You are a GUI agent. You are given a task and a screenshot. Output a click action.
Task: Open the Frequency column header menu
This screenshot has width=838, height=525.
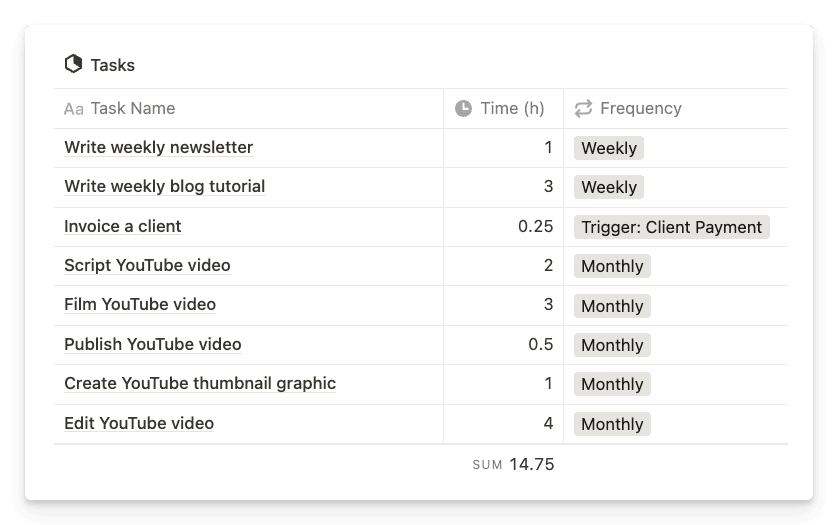pos(676,109)
